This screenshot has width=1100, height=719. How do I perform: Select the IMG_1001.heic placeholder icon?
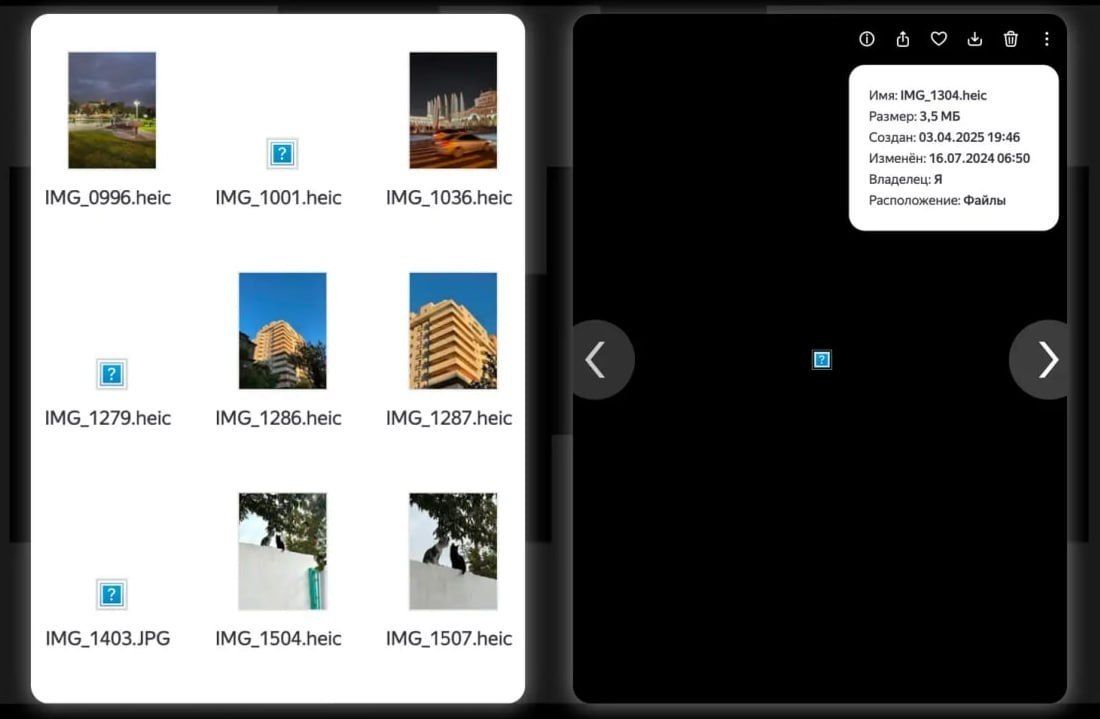coord(282,154)
